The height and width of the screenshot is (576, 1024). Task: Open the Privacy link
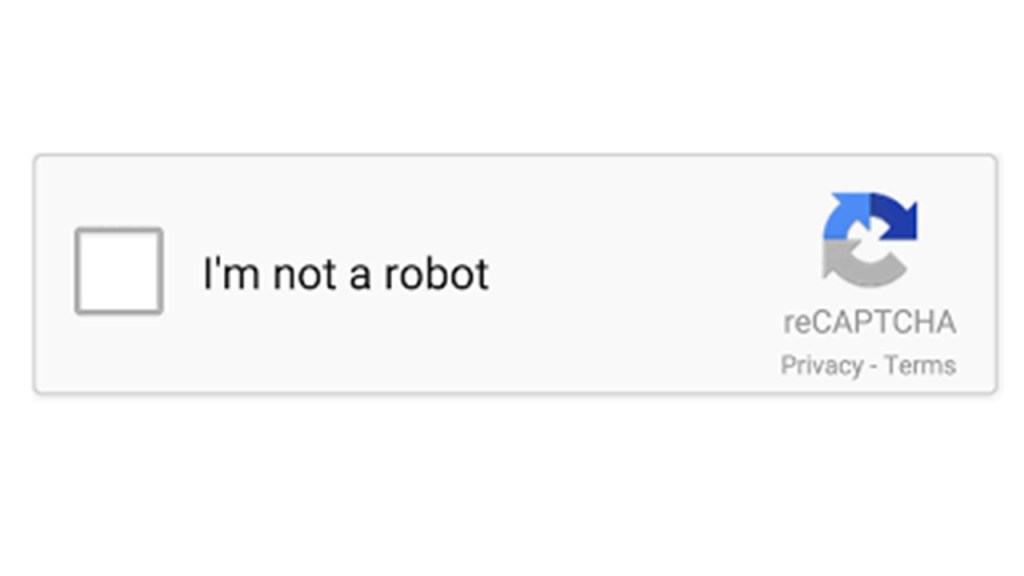(820, 365)
